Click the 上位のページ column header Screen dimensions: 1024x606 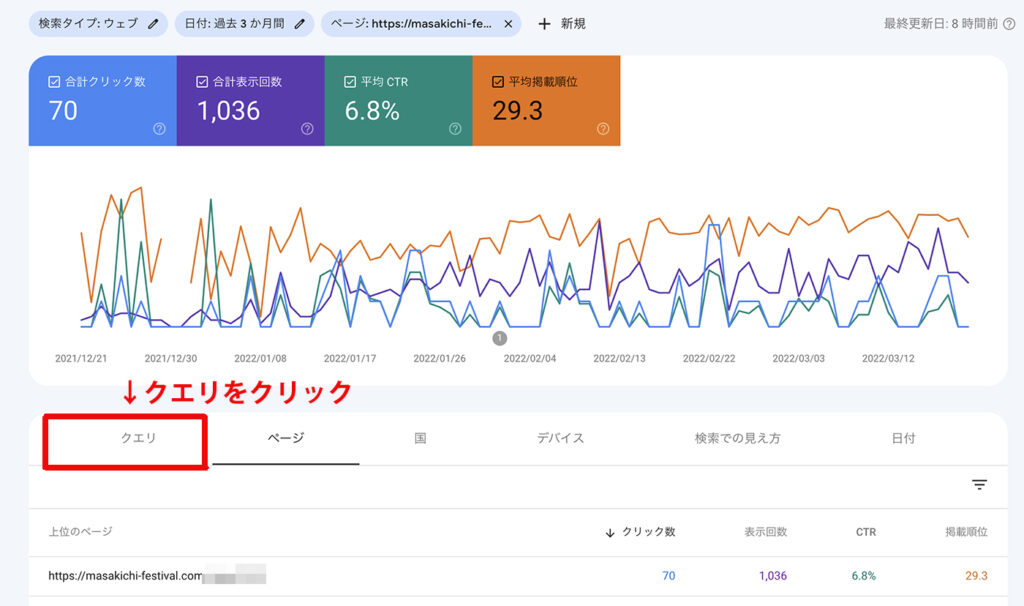(x=80, y=532)
